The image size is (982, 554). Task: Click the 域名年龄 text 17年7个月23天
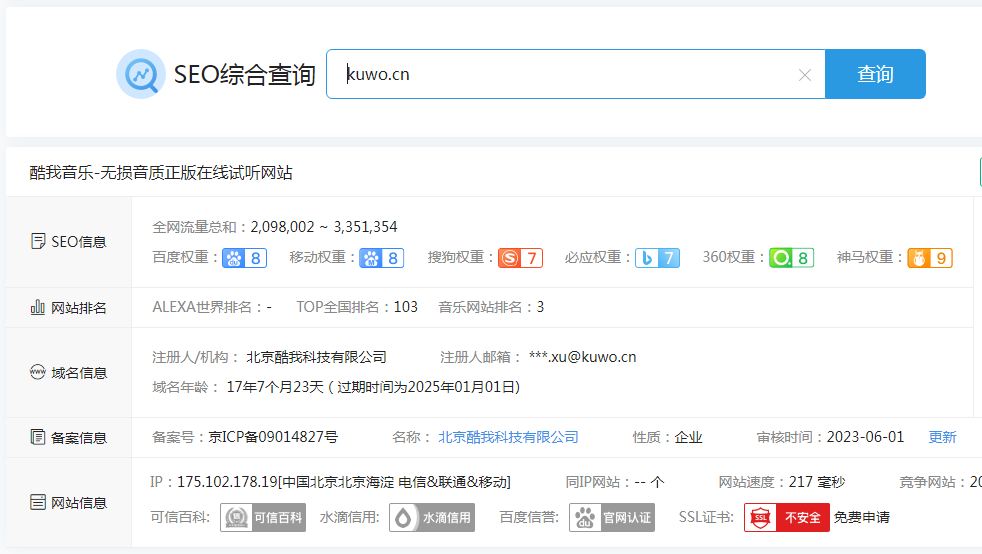pyautogui.click(x=275, y=387)
